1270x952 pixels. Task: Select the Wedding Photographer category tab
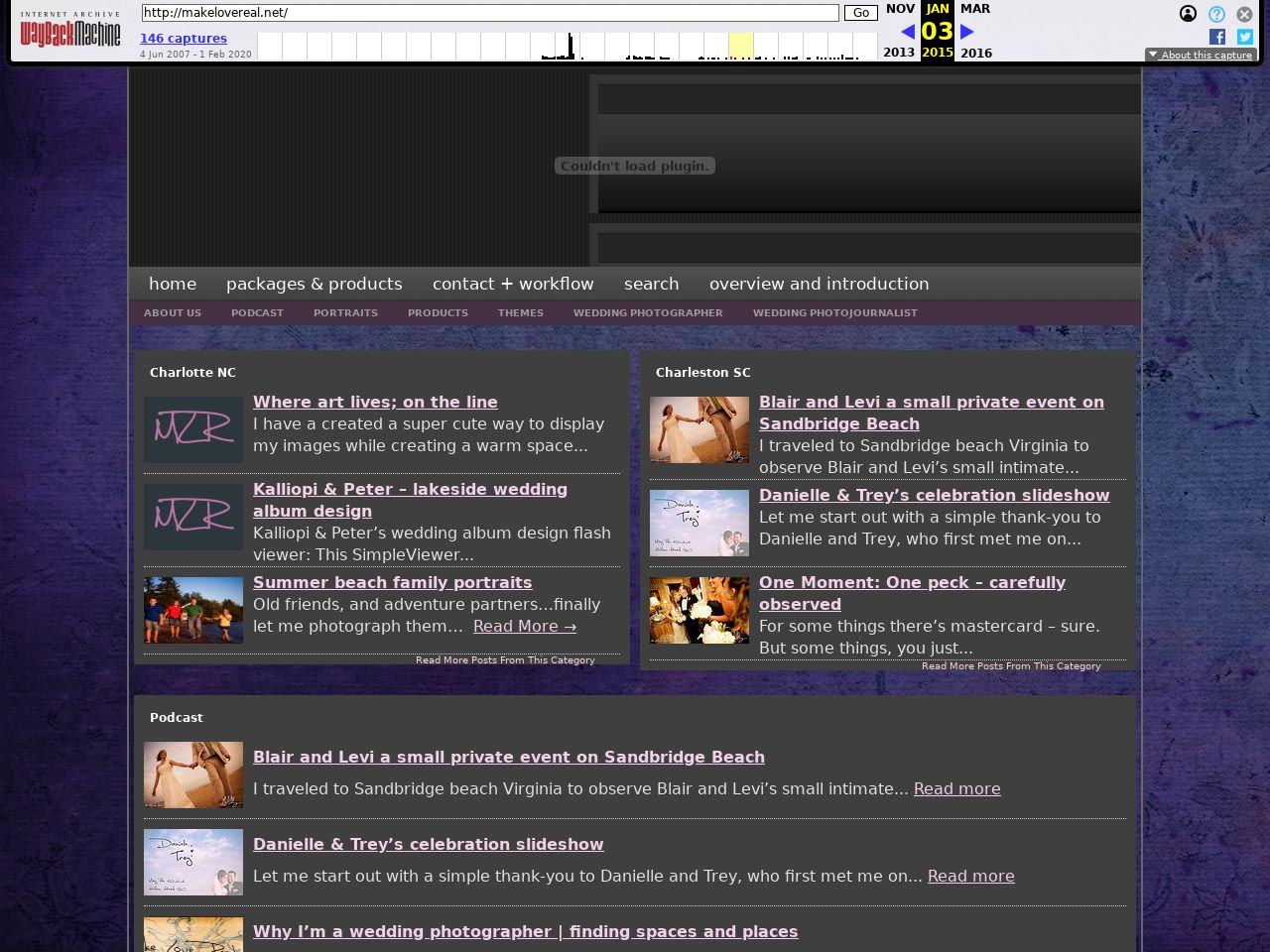point(647,313)
